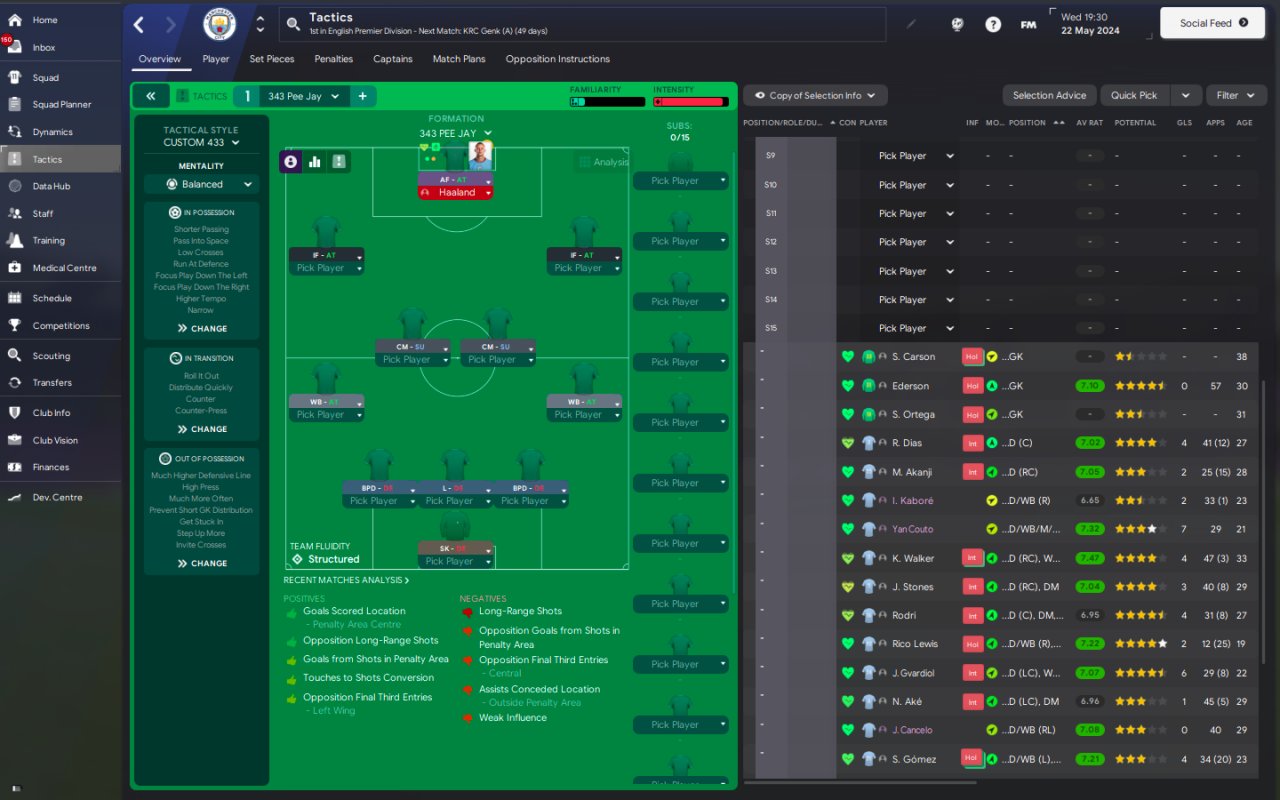The height and width of the screenshot is (800, 1280).
Task: Click the Tactics search field in the top bar
Action: (x=582, y=25)
